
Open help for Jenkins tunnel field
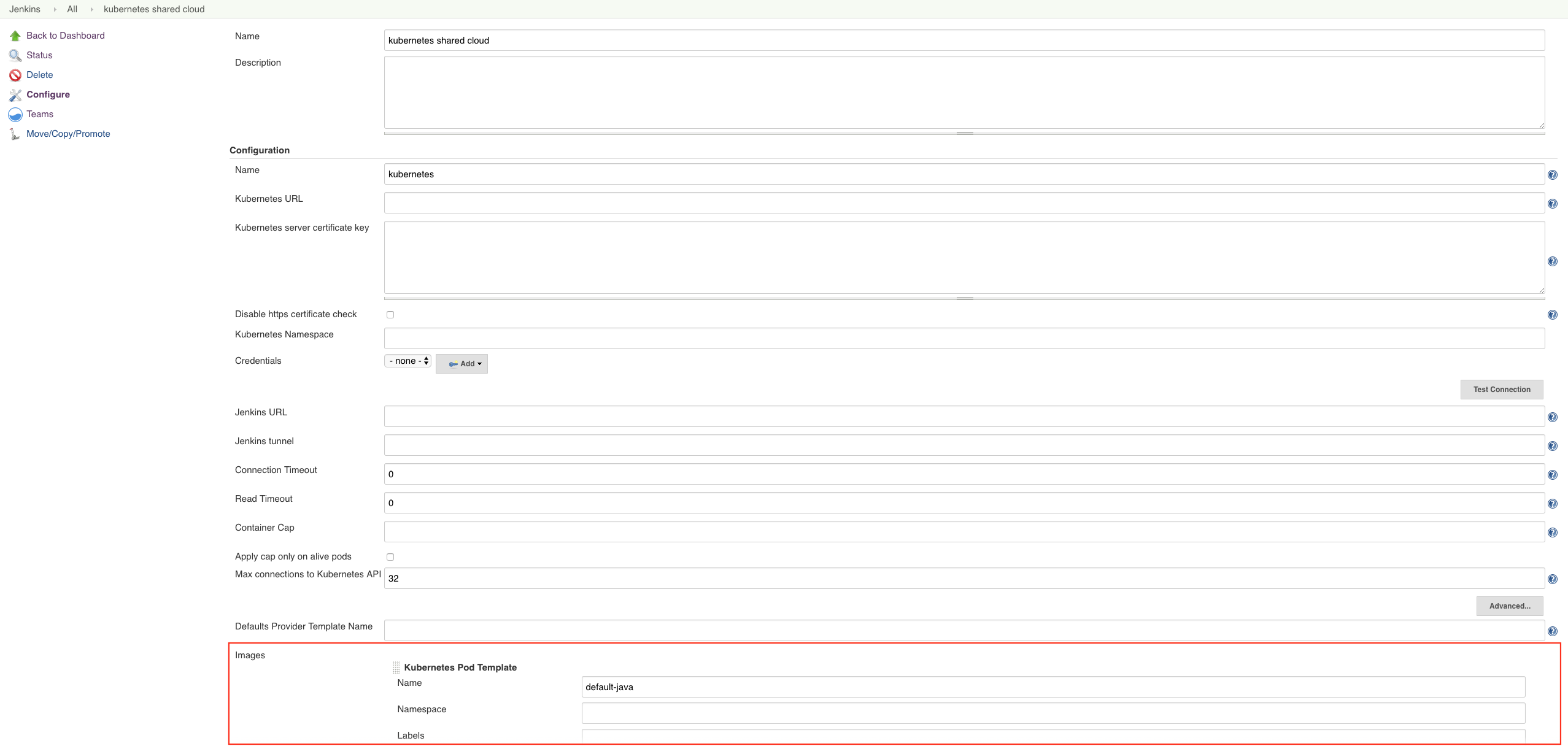click(1553, 446)
